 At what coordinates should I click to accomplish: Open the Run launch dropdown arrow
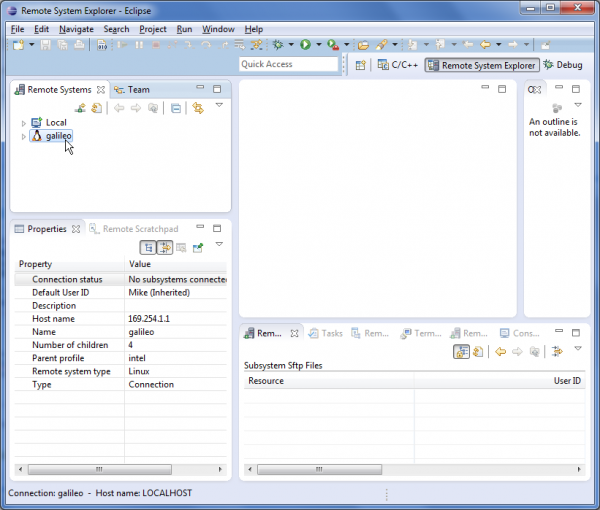318,45
